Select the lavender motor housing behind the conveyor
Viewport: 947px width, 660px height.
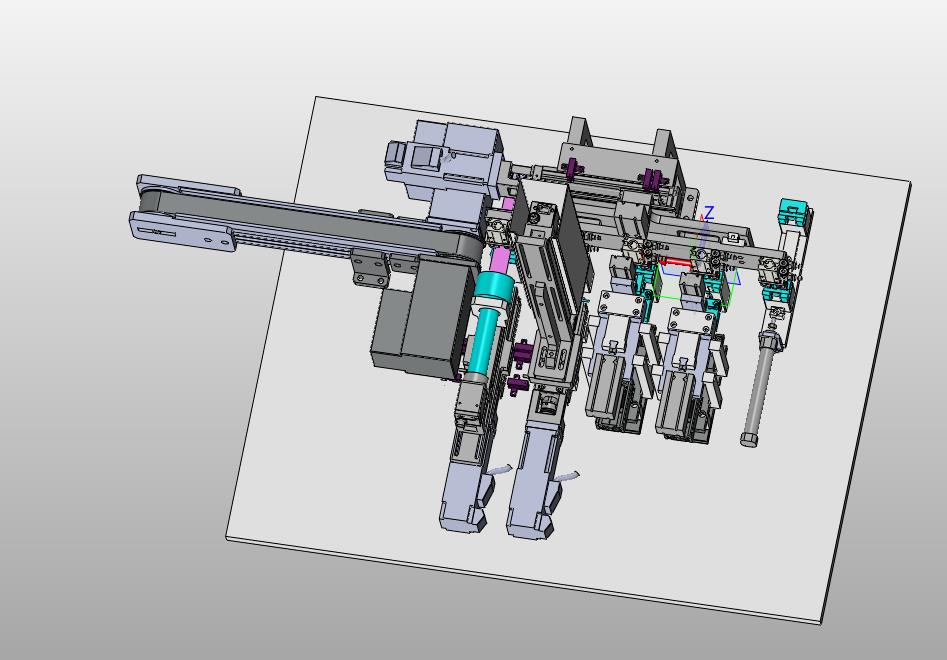pyautogui.click(x=450, y=163)
